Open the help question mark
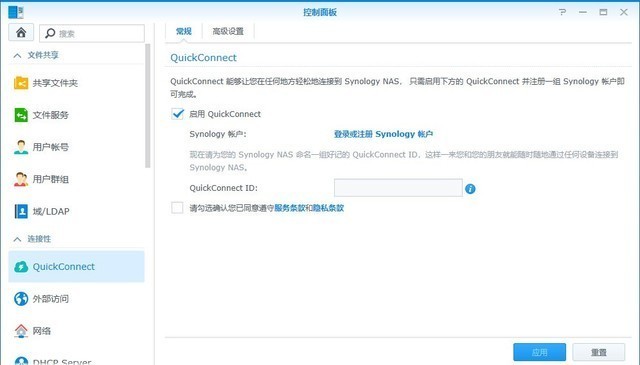This screenshot has height=365, width=640. 562,12
